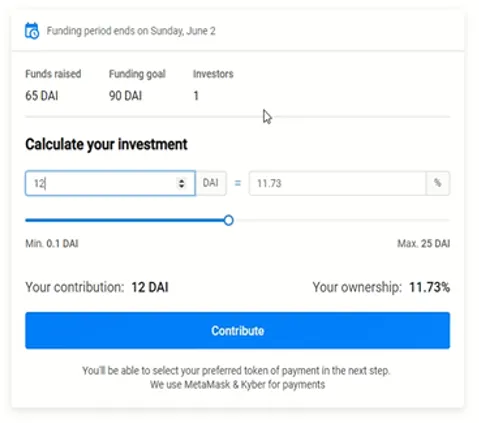This screenshot has width=479, height=423.
Task: Click the ownership percentage input field
Action: click(x=337, y=183)
